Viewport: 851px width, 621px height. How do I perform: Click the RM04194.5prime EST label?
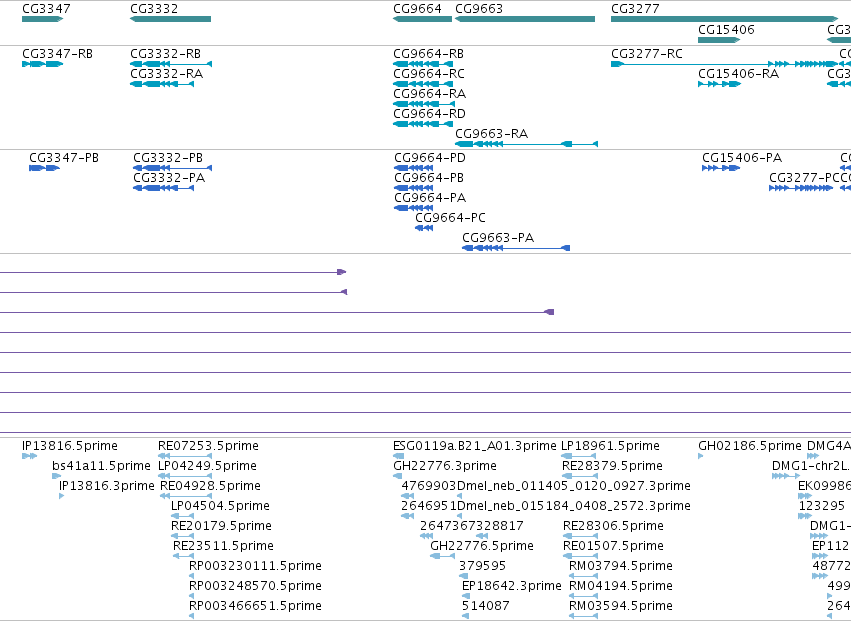coord(621,586)
